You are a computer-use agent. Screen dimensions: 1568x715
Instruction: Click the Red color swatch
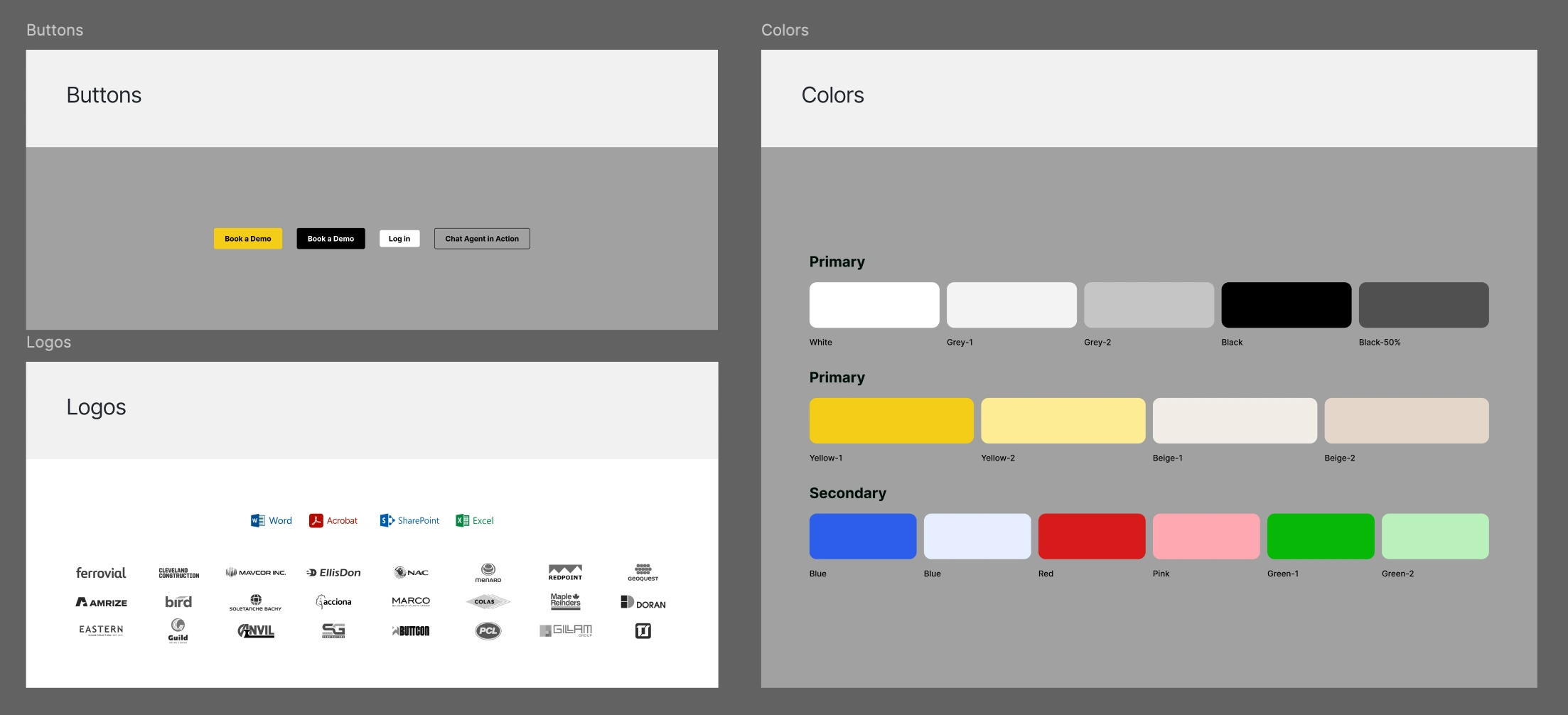(1092, 537)
